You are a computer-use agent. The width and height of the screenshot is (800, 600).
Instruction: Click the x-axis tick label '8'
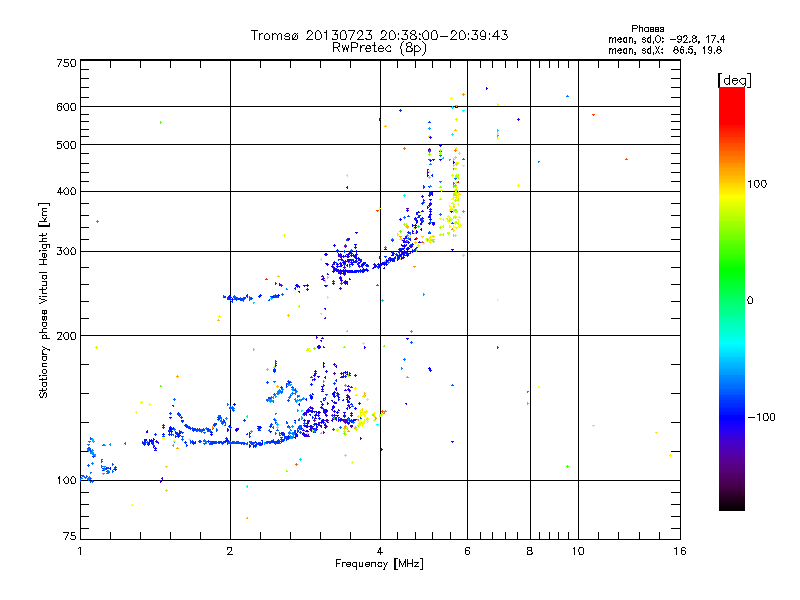[530, 551]
